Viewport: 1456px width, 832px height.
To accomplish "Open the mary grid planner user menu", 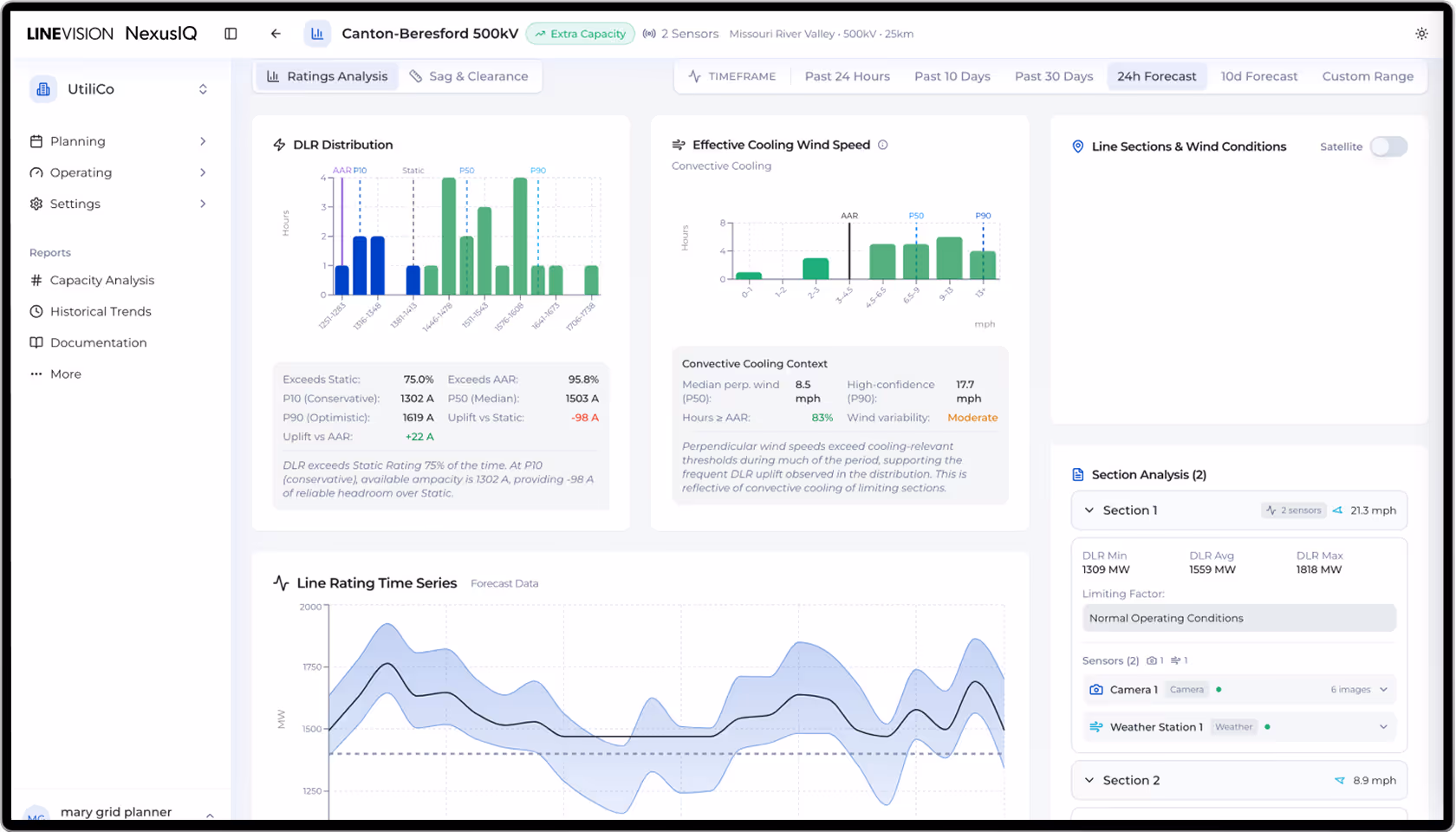I will pyautogui.click(x=120, y=812).
